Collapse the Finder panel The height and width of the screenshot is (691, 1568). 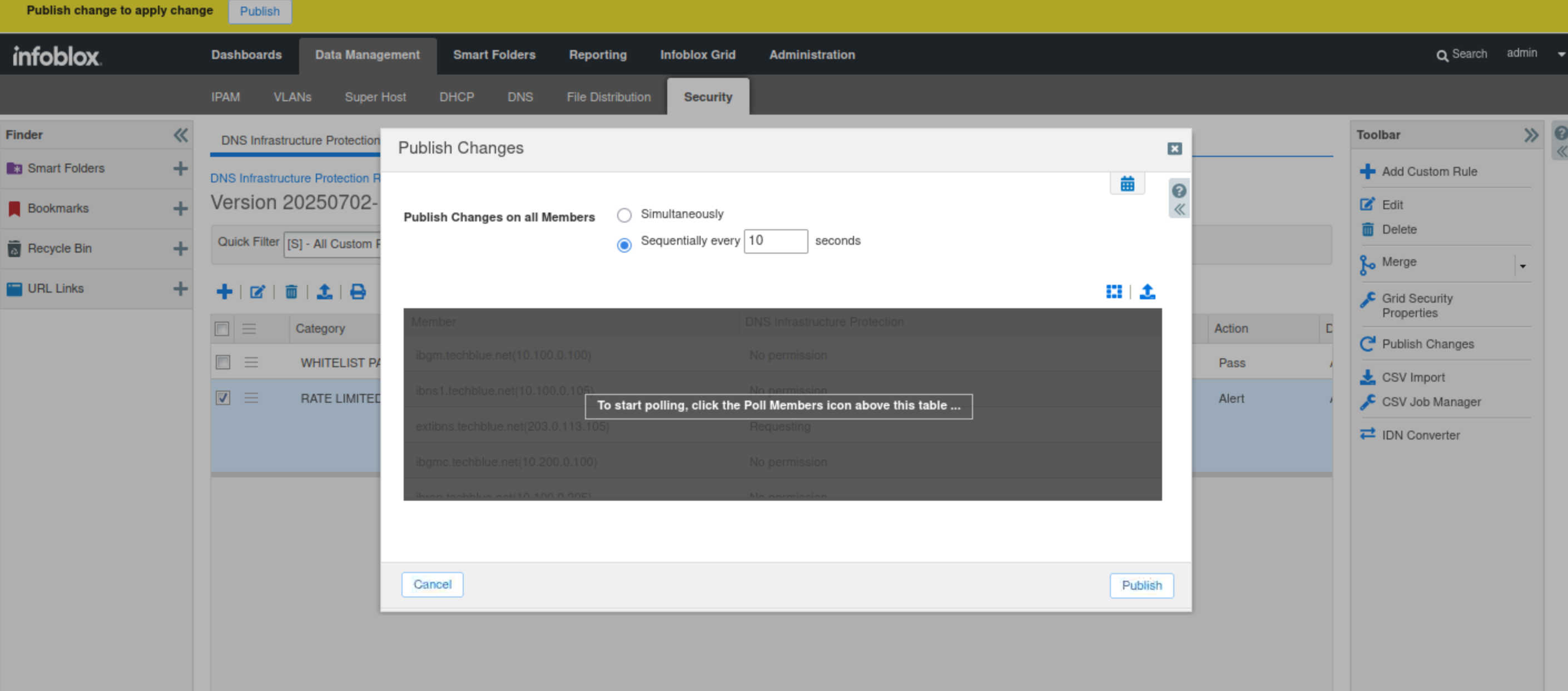click(180, 135)
